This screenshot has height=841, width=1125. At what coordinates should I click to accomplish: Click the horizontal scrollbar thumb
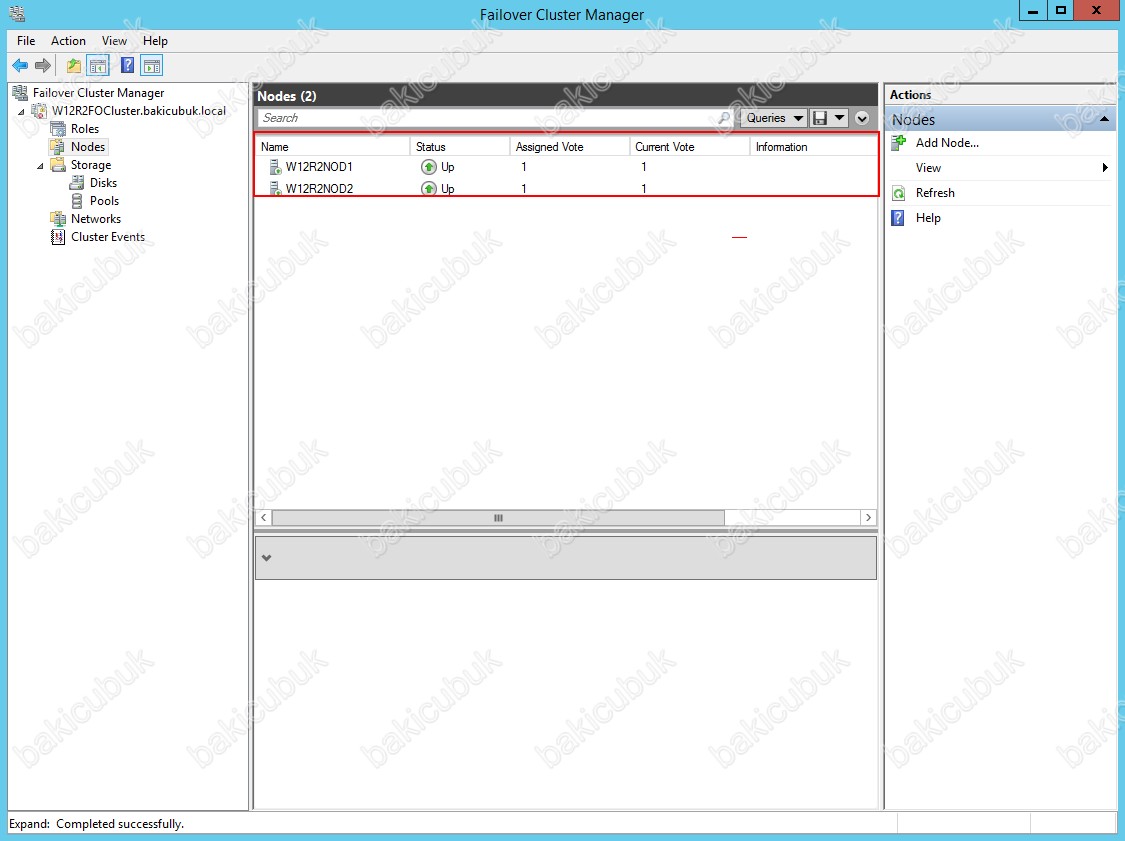[498, 517]
